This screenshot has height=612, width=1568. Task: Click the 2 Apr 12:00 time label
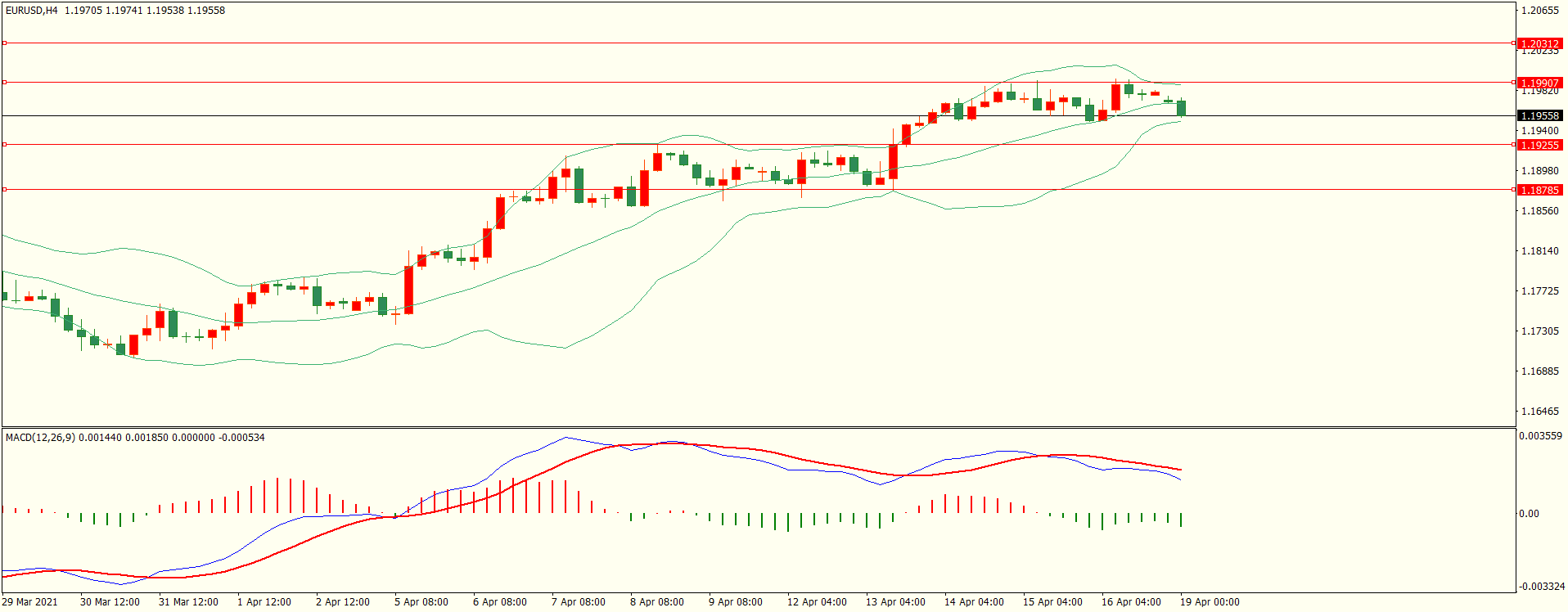coord(343,602)
